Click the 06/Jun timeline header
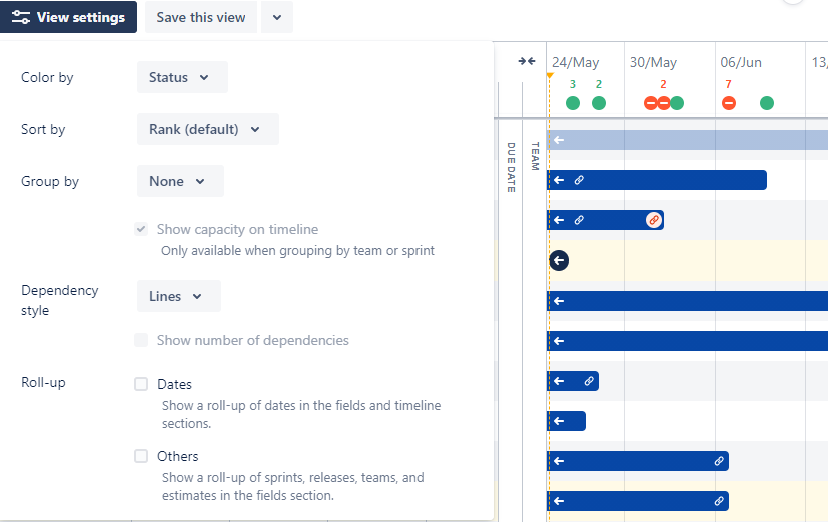This screenshot has height=522, width=828. pyautogui.click(x=741, y=62)
